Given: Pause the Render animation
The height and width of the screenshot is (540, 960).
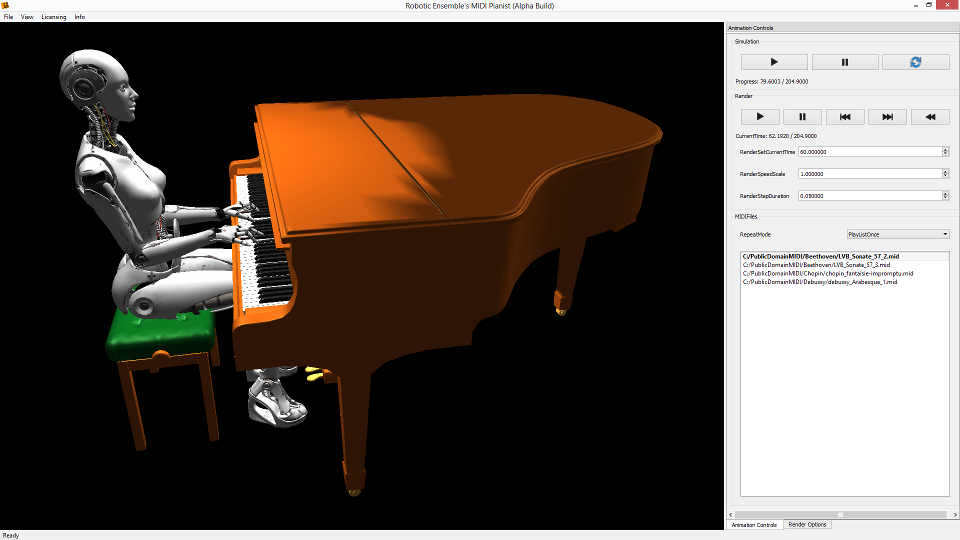Looking at the screenshot, I should pos(802,116).
